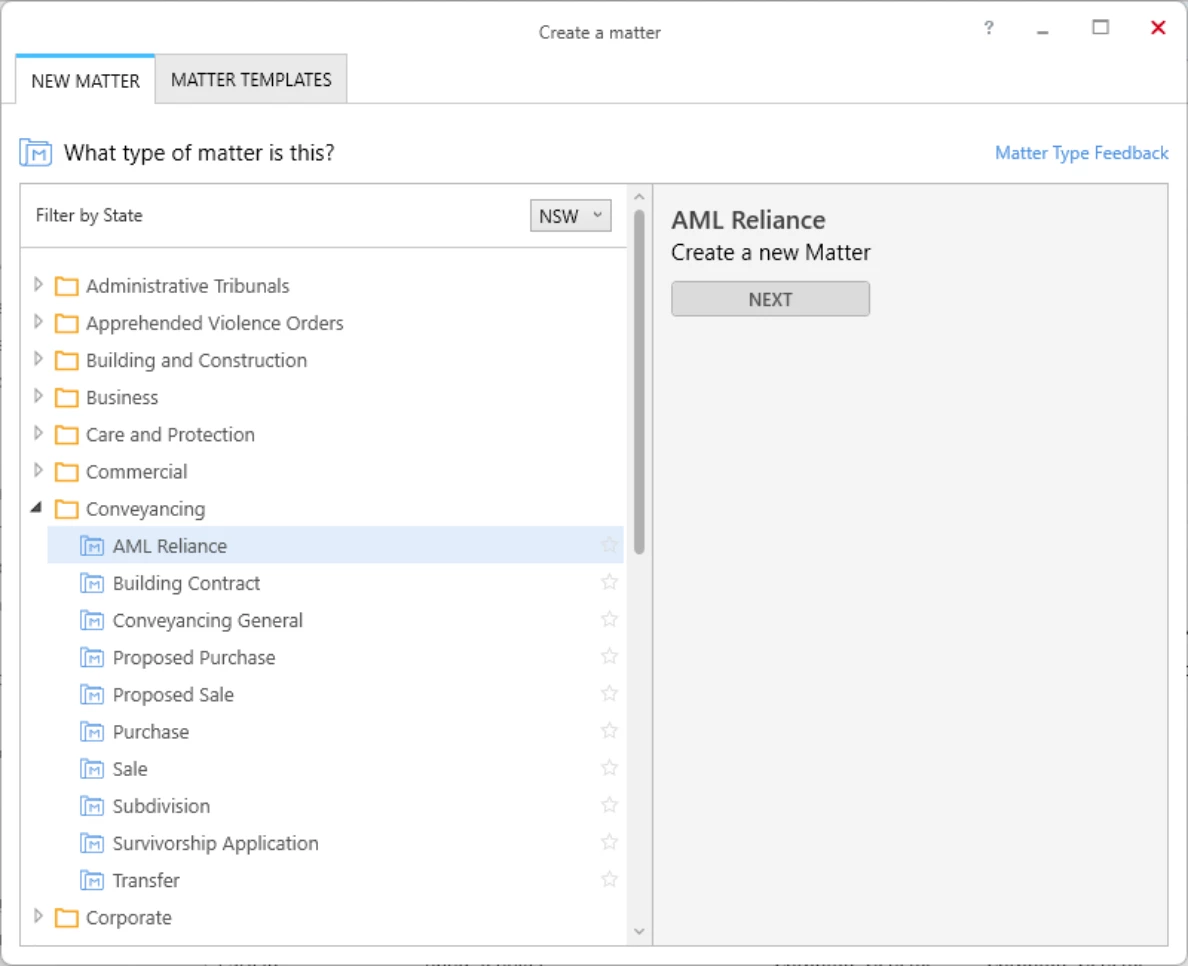The image size is (1188, 966).
Task: Click the scroll down arrow of the list
Action: tap(639, 932)
